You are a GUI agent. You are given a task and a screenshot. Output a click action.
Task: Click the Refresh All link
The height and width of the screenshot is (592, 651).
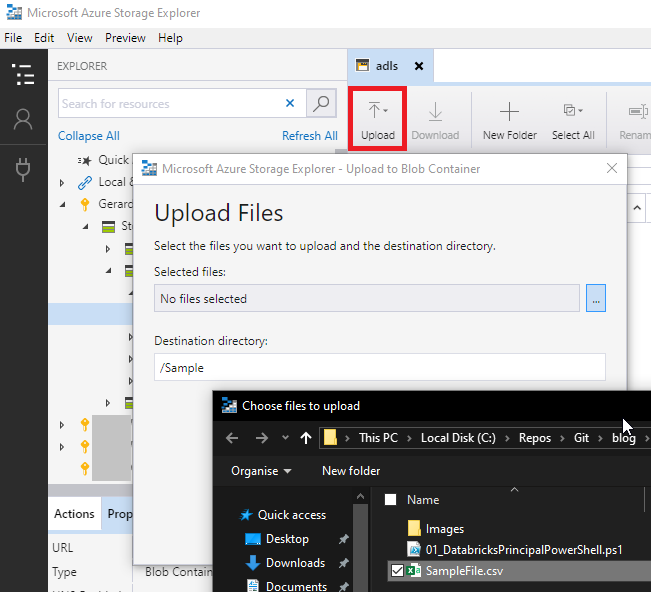click(310, 136)
